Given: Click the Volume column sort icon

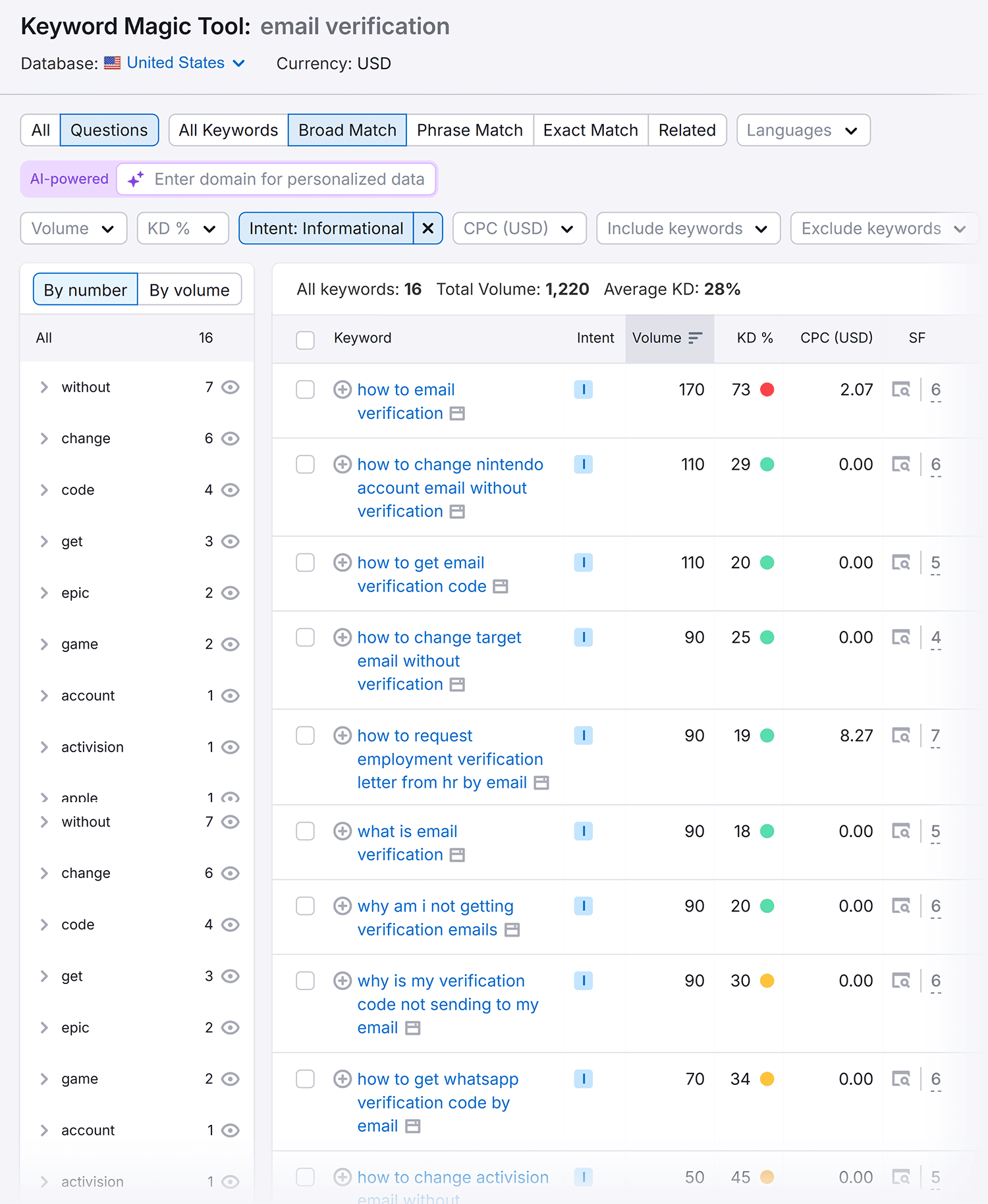Looking at the screenshot, I should click(696, 338).
